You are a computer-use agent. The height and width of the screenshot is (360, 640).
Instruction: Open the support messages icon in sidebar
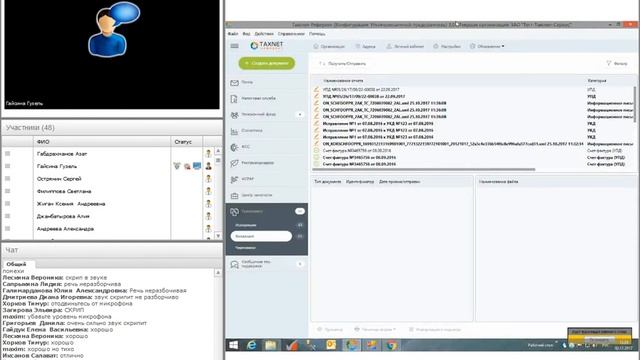click(234, 264)
